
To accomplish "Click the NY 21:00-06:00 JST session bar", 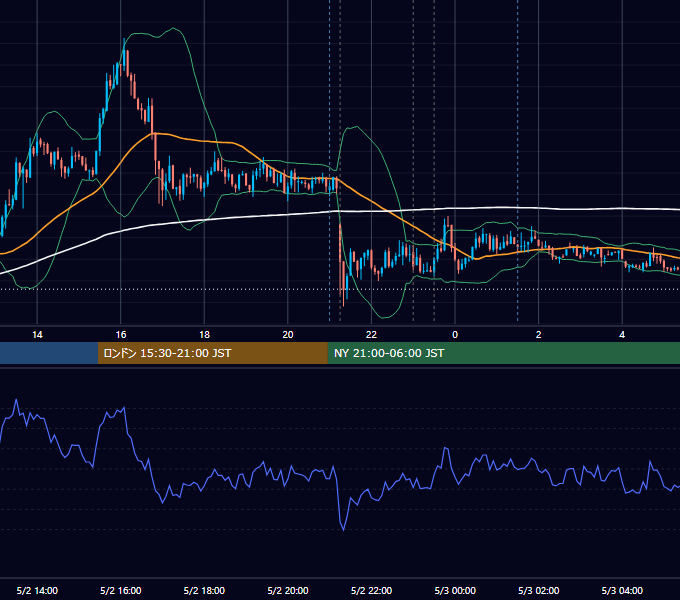I will (503, 353).
